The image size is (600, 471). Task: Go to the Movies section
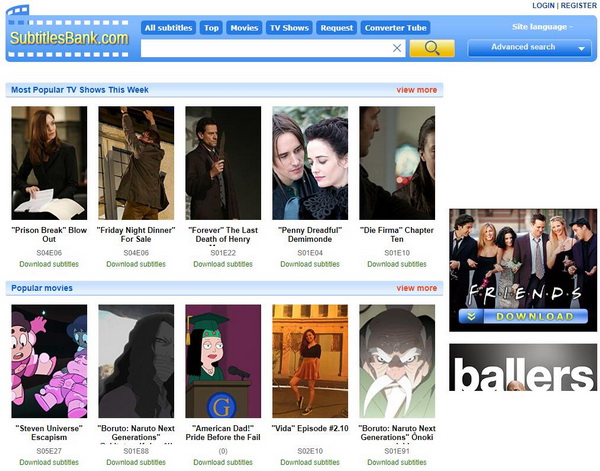coord(244,28)
